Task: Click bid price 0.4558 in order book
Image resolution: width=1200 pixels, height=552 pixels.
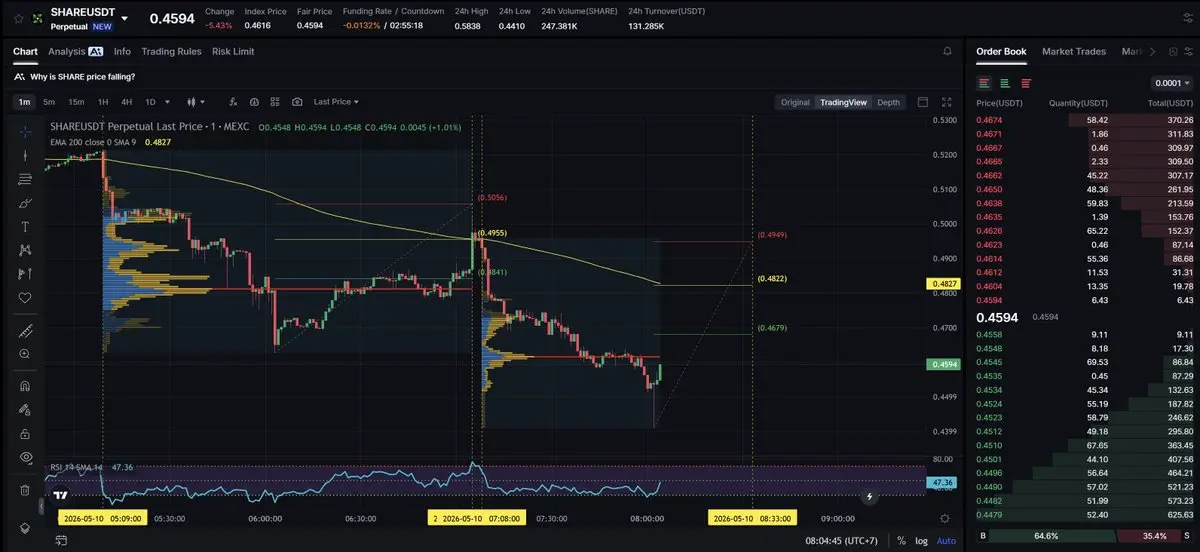Action: click(x=988, y=334)
